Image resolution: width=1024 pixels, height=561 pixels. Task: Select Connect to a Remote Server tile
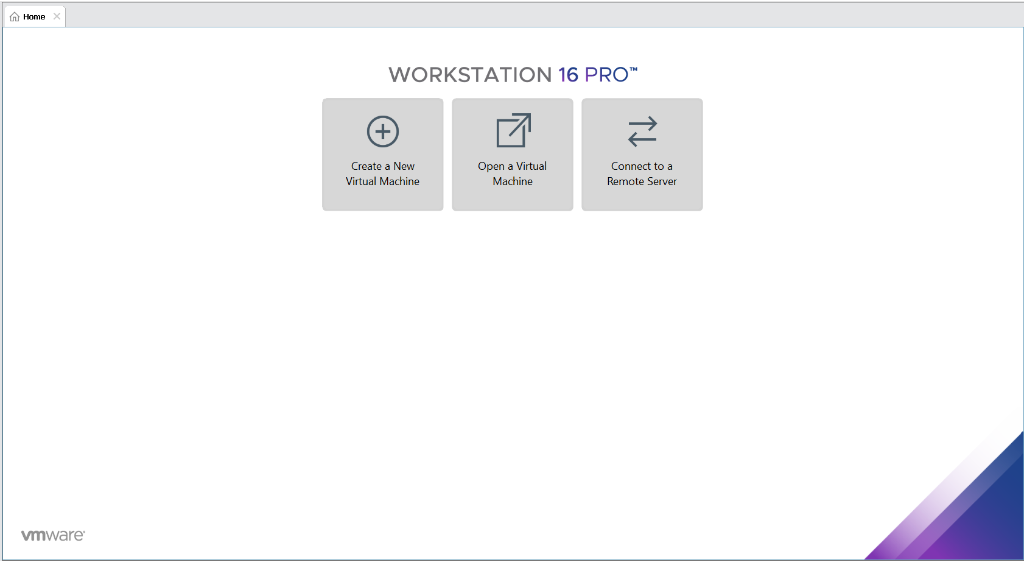point(642,155)
